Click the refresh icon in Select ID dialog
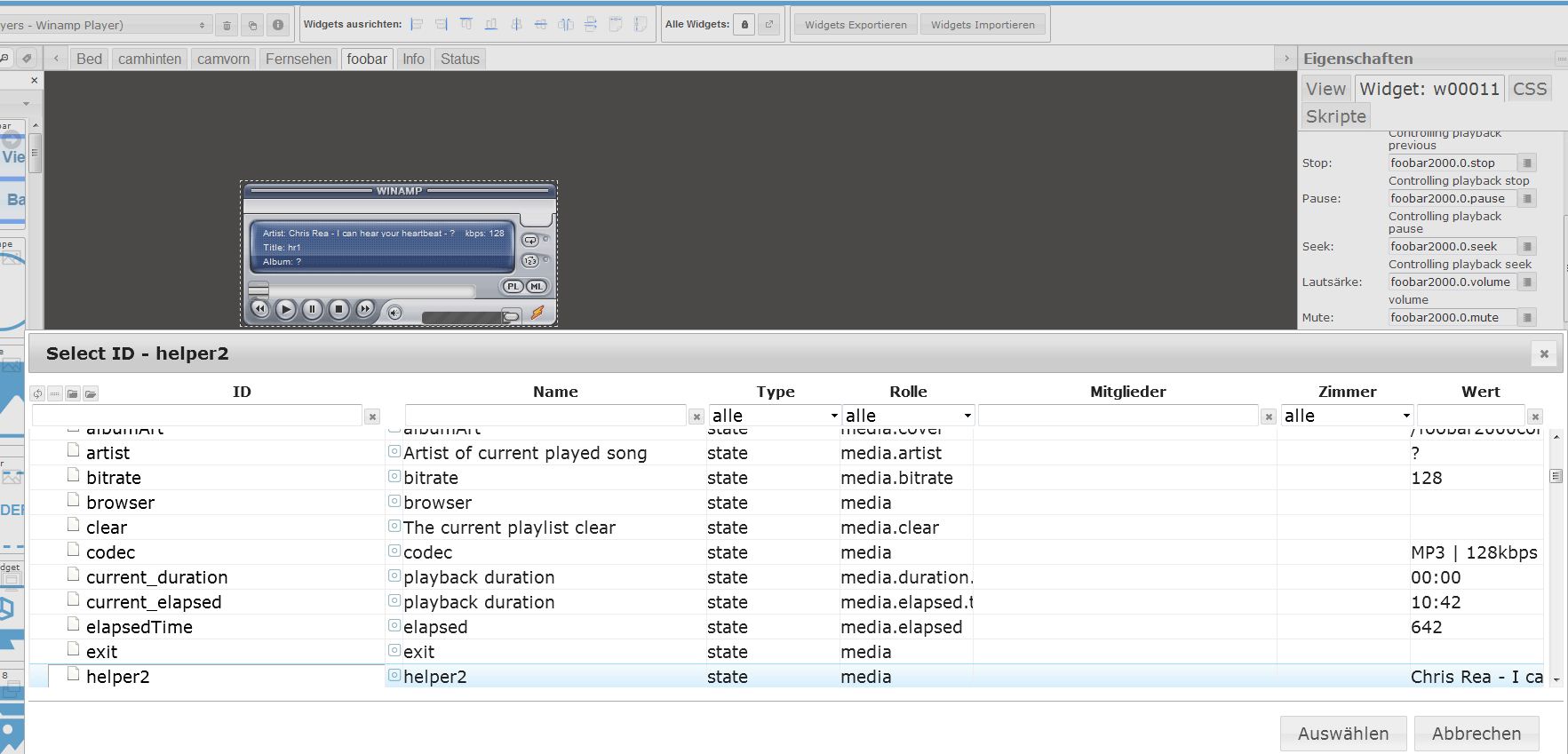This screenshot has width=1568, height=754. (37, 393)
